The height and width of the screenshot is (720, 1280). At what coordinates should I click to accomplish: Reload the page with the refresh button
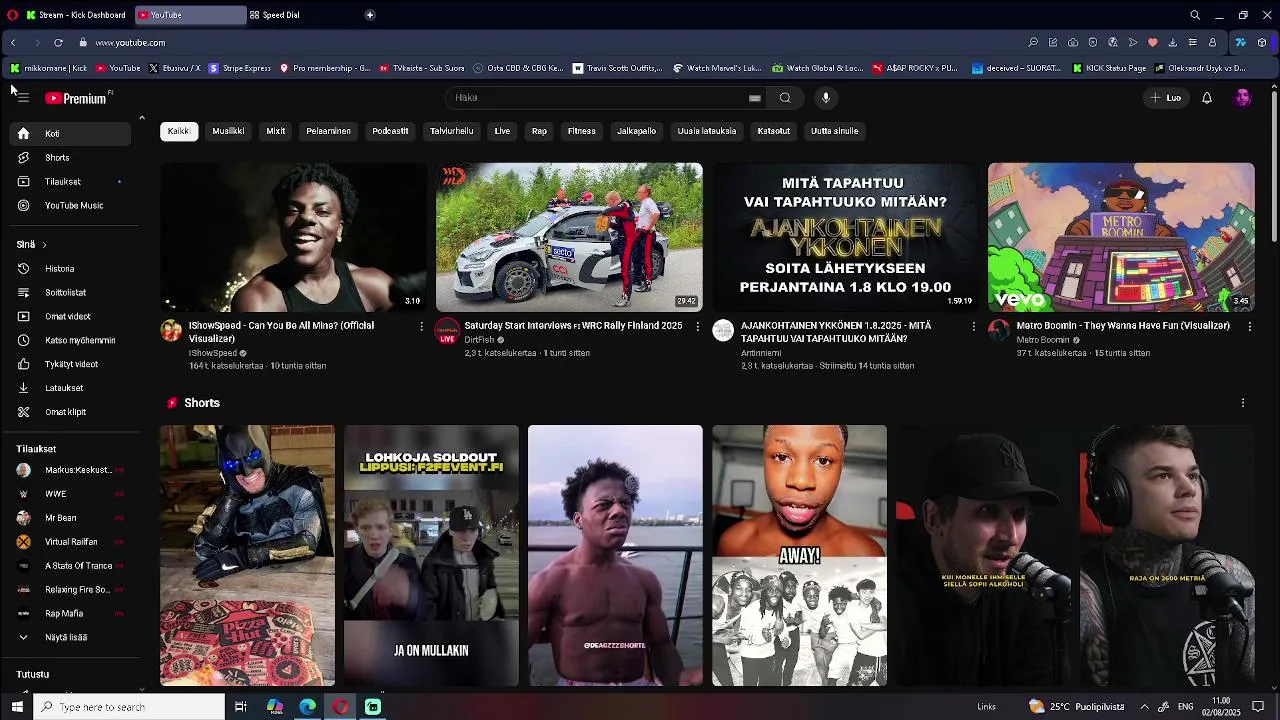coord(58,43)
